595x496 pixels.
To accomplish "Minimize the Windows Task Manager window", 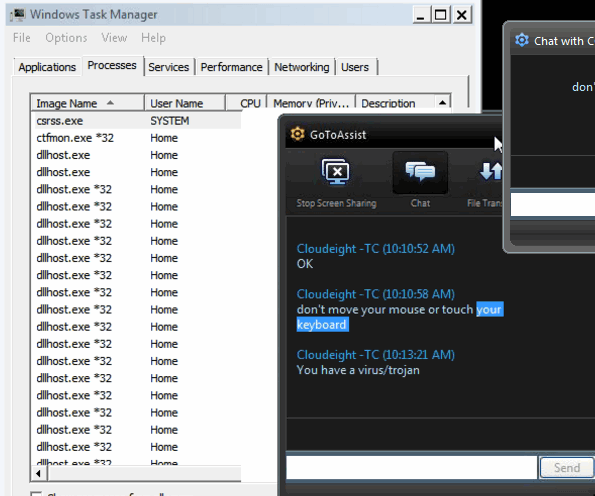I will 421,15.
